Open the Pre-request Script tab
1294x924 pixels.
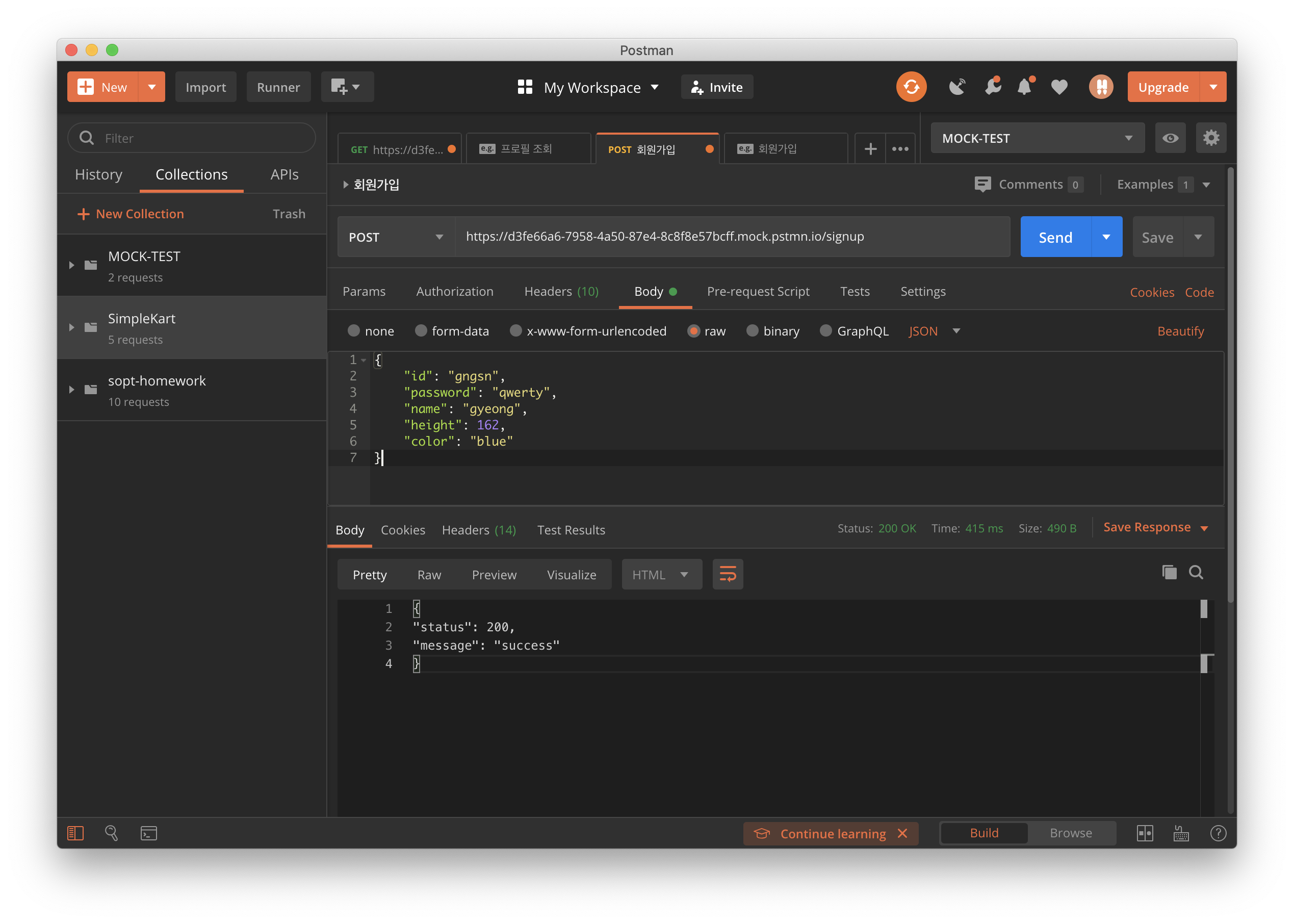click(758, 291)
